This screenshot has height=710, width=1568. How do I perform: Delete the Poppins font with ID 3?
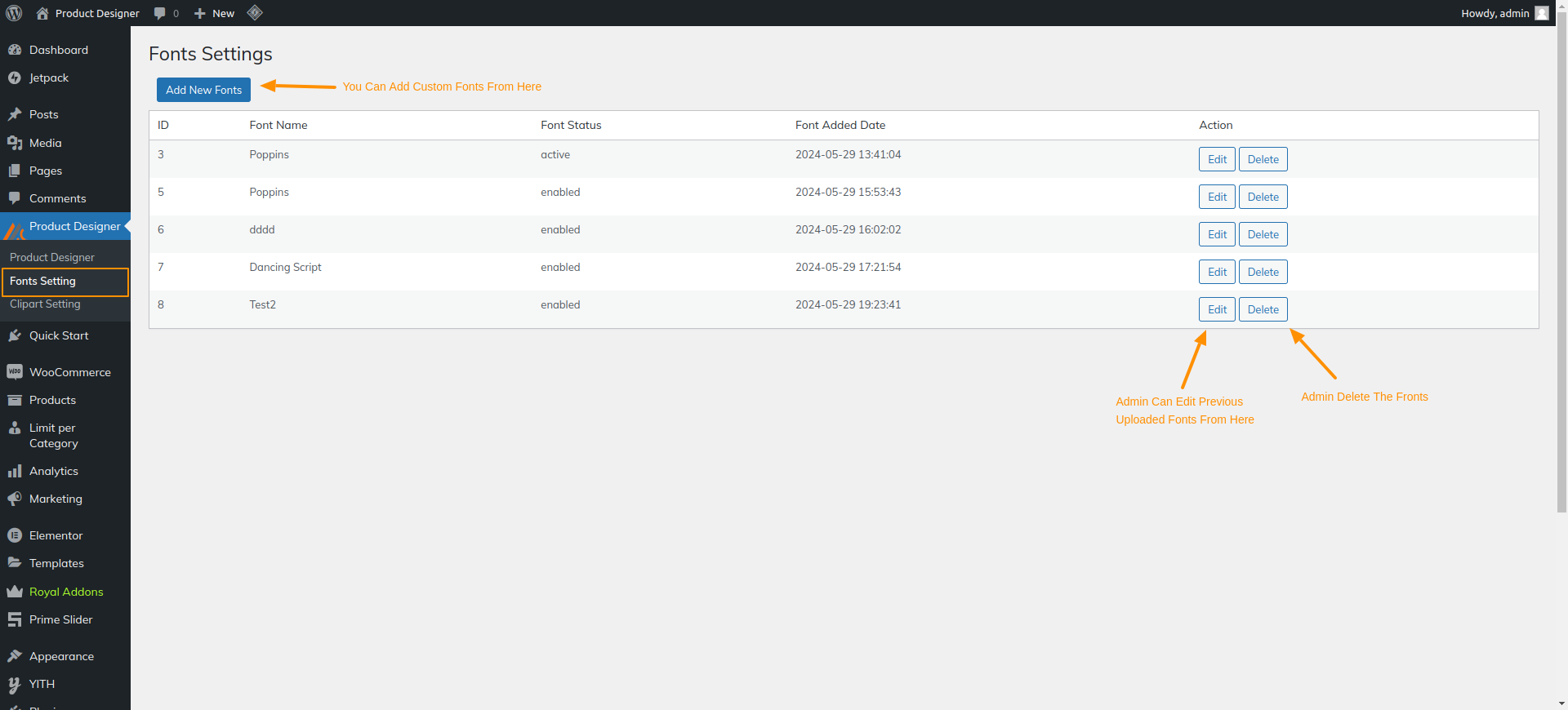[x=1263, y=159]
